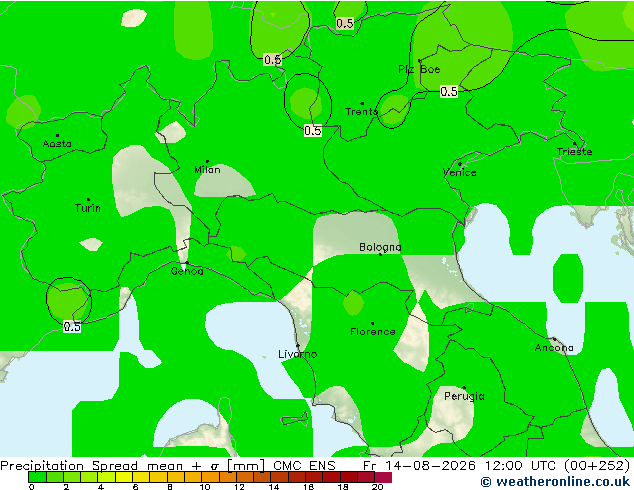The image size is (634, 490).
Task: Select the legend value '14'
Action: 274,487
